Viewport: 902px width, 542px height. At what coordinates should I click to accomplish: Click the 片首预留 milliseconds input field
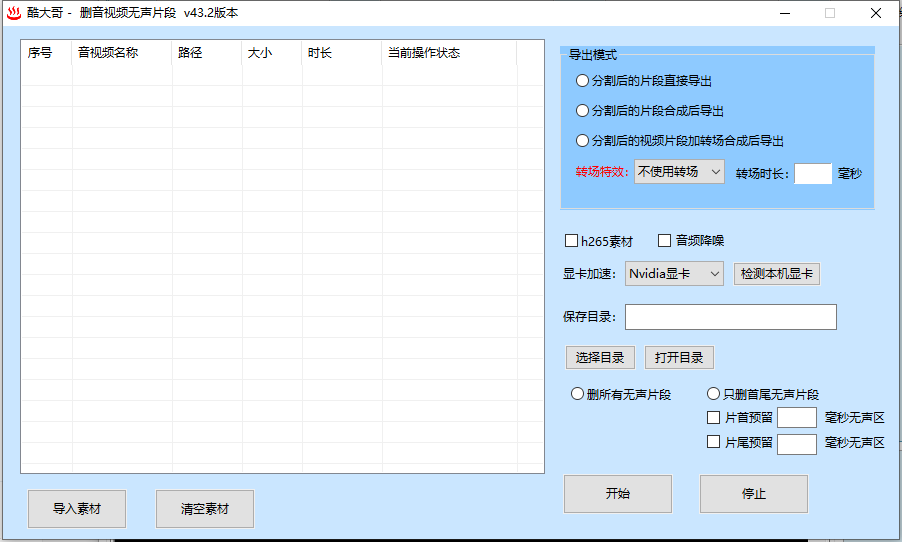[797, 418]
